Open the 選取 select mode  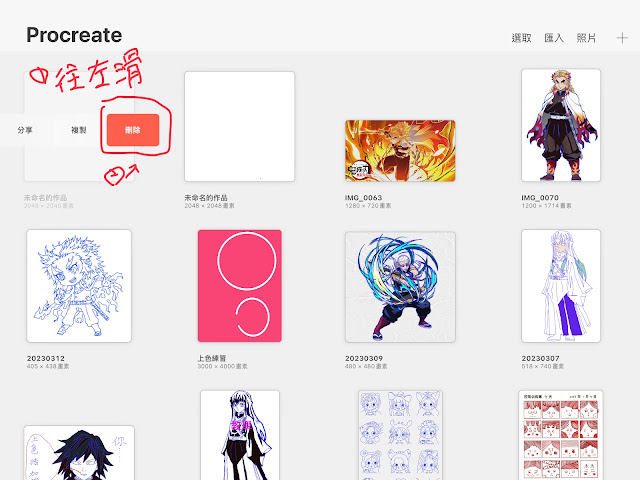click(521, 38)
